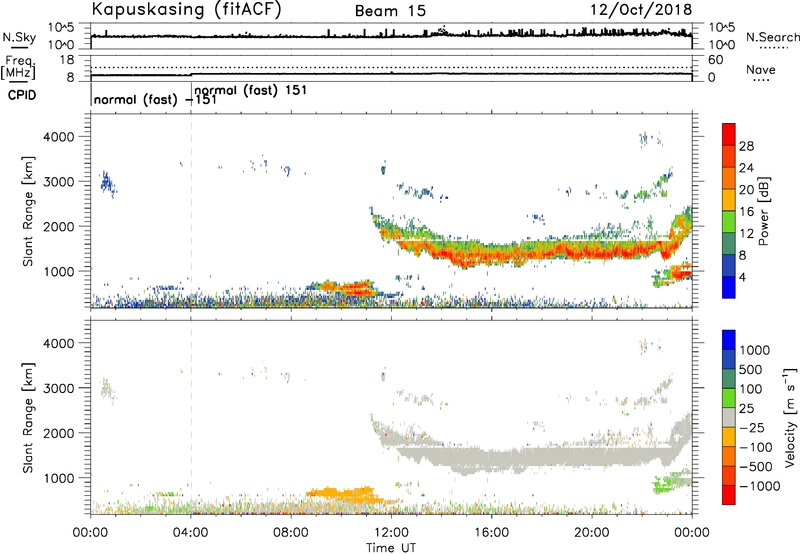Screen dimensions: 800x554
Task: Click the '60' Nave axis tick
Action: 715,60
